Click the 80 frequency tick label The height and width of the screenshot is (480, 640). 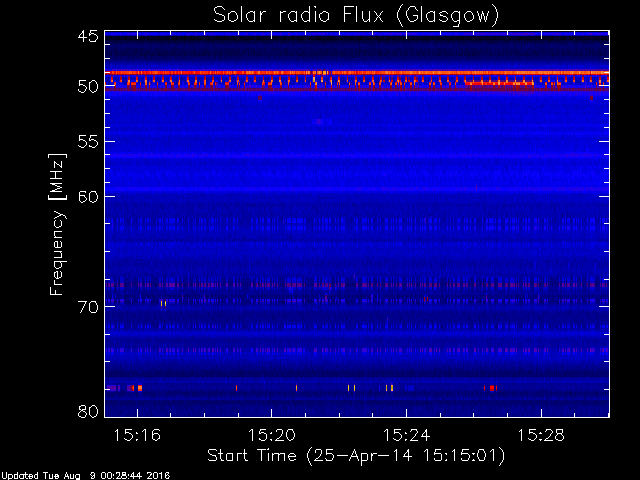tap(88, 411)
